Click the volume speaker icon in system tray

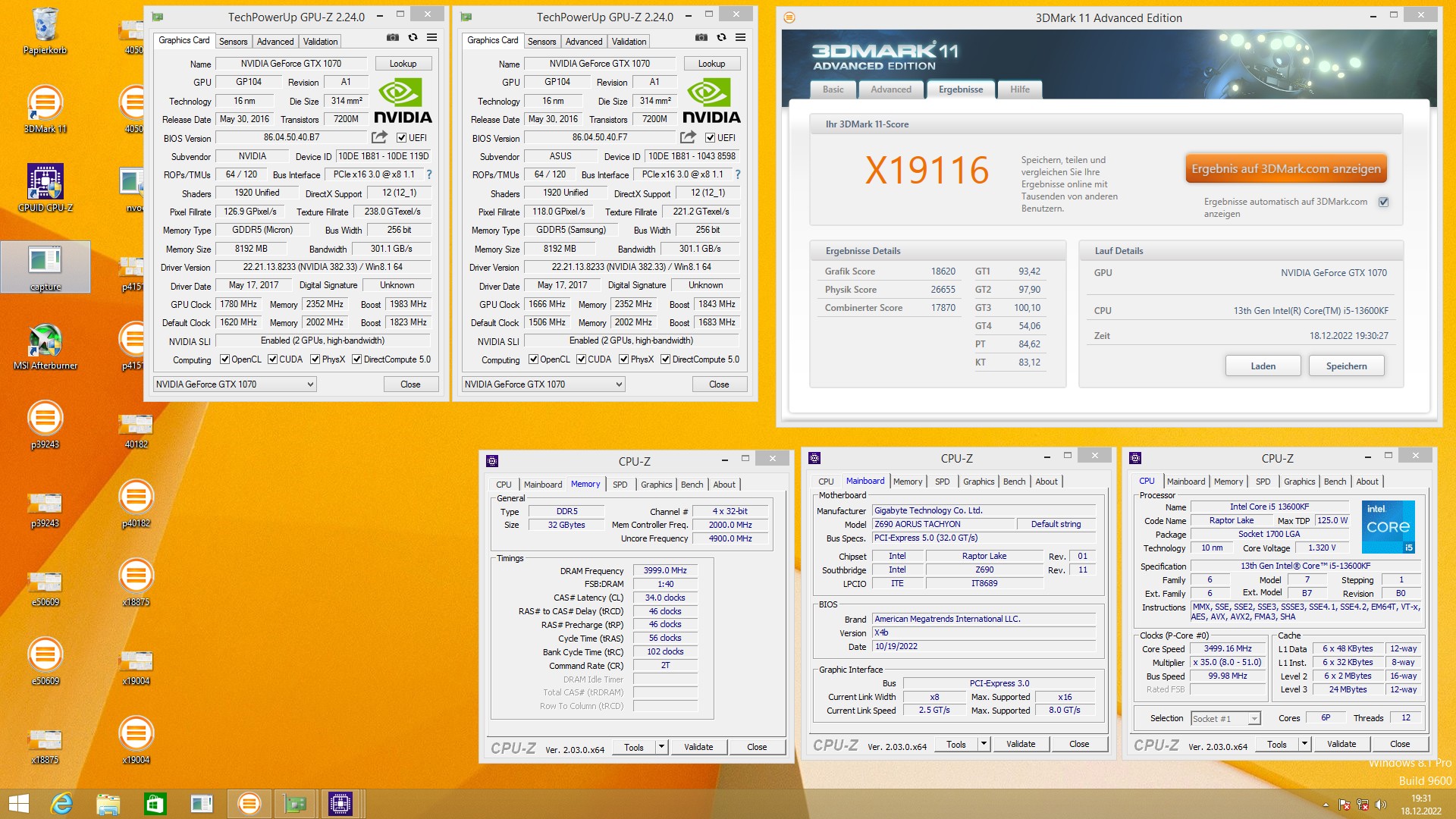(x=1380, y=805)
